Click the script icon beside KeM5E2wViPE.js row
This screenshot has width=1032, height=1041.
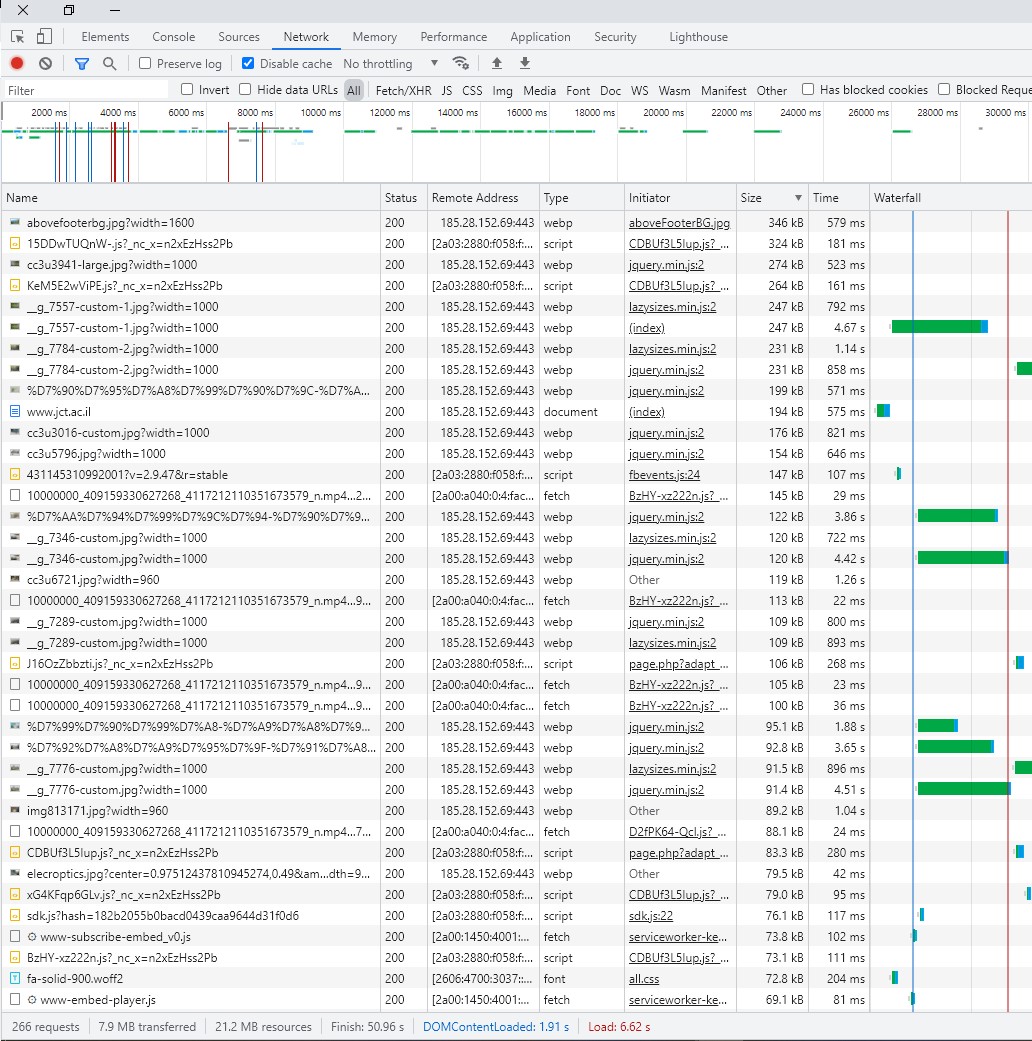[x=15, y=285]
